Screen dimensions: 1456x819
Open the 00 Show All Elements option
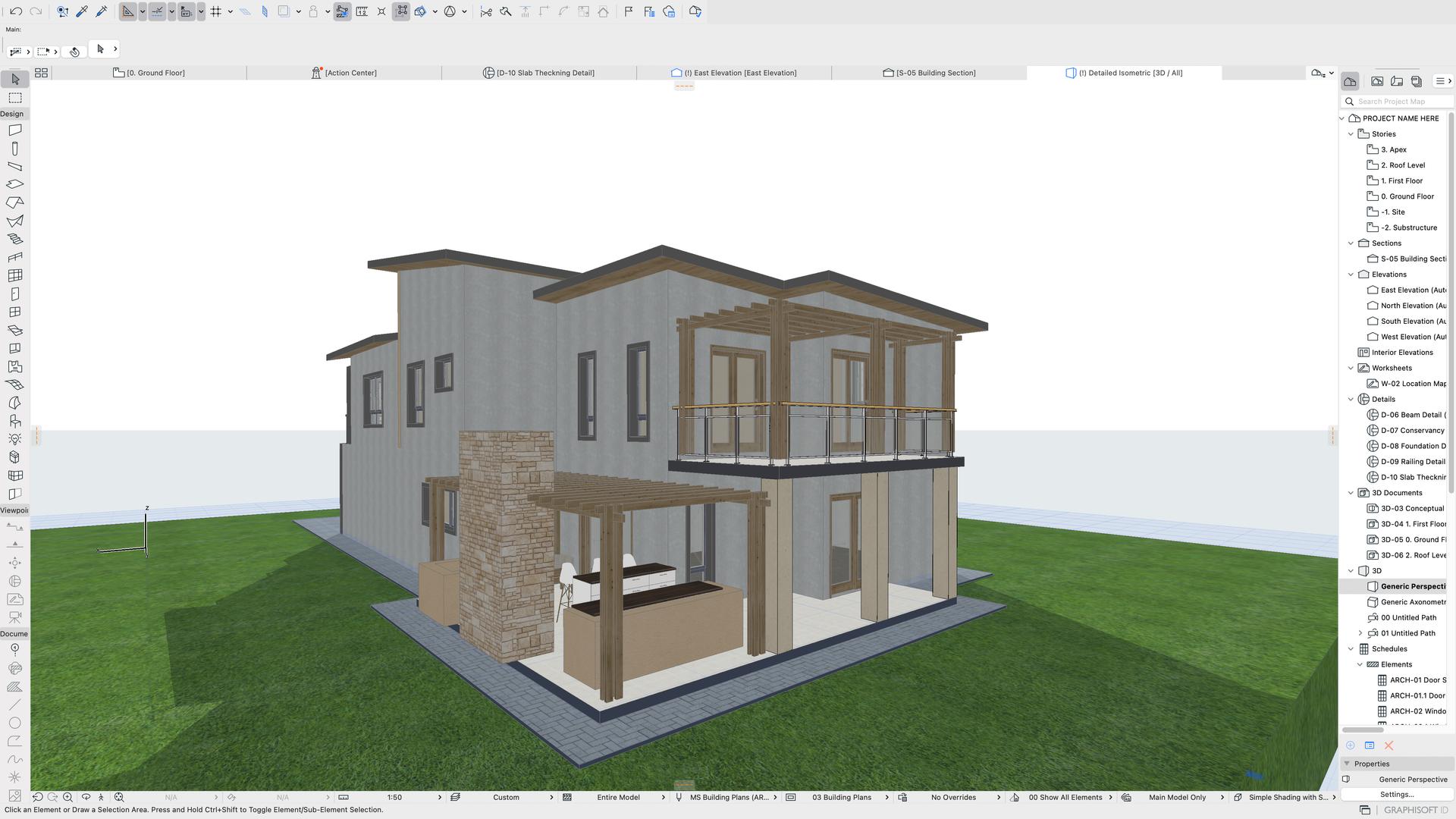pyautogui.click(x=1065, y=797)
